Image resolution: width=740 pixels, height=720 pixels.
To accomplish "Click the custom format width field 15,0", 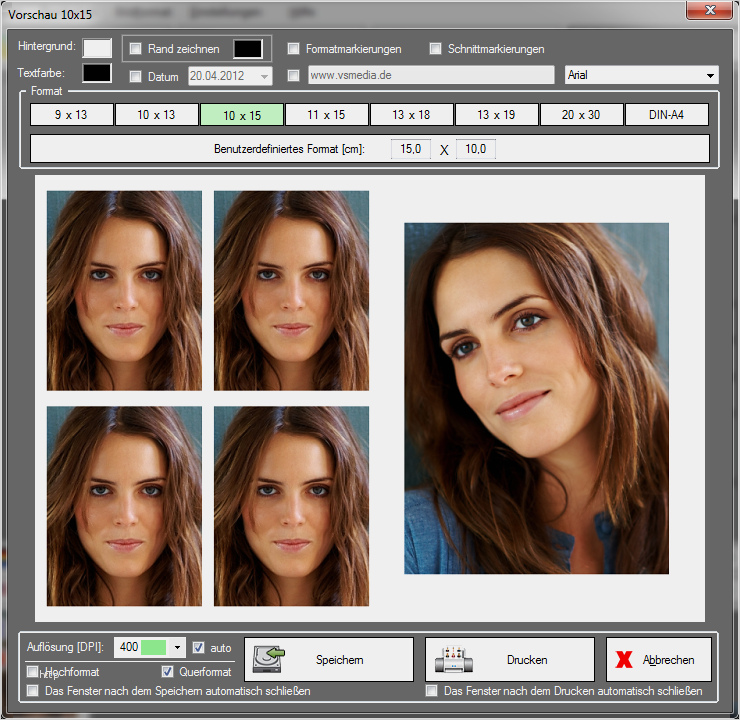I will coord(410,149).
